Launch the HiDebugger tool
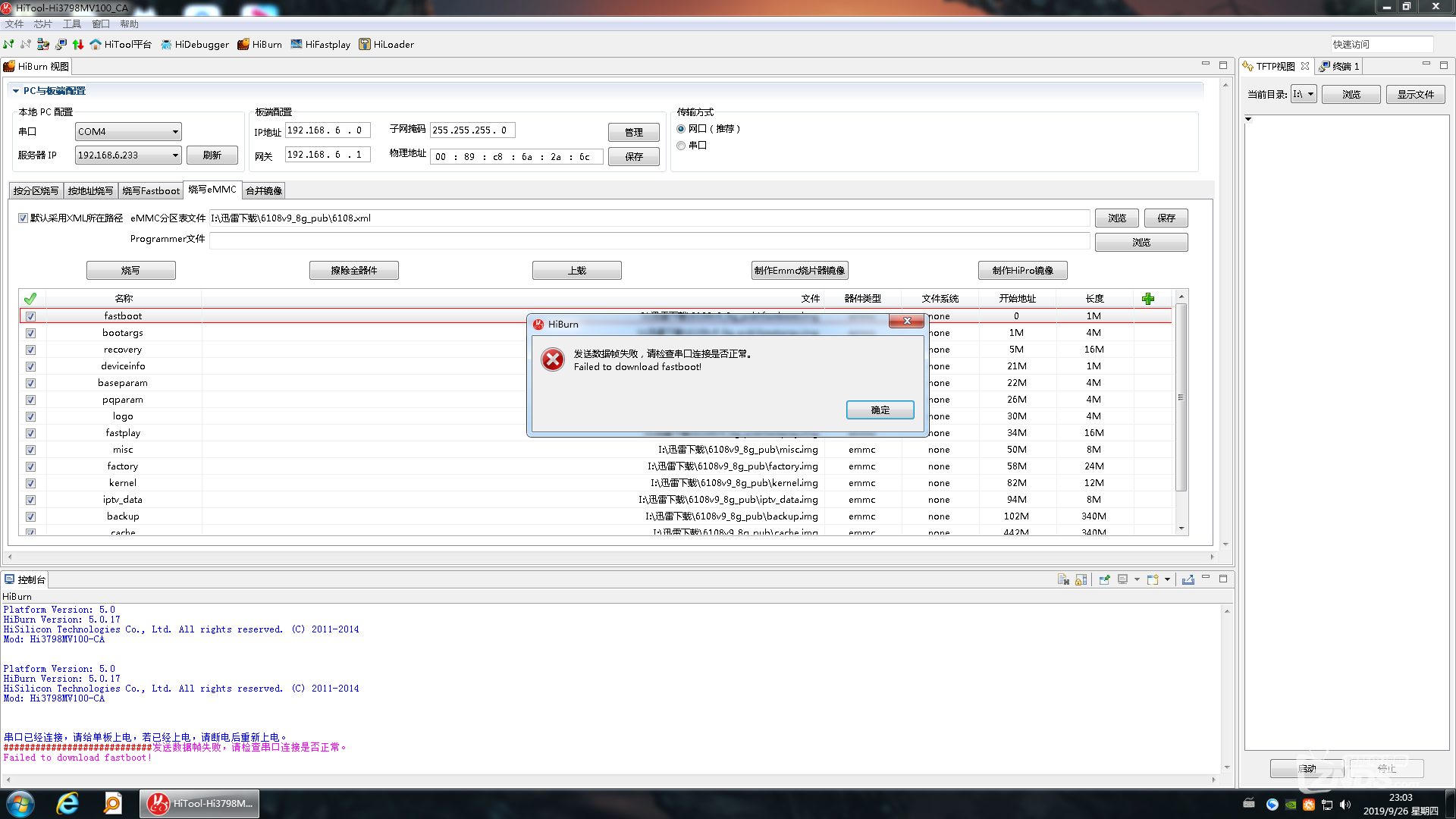This screenshot has width=1456, height=819. tap(194, 44)
